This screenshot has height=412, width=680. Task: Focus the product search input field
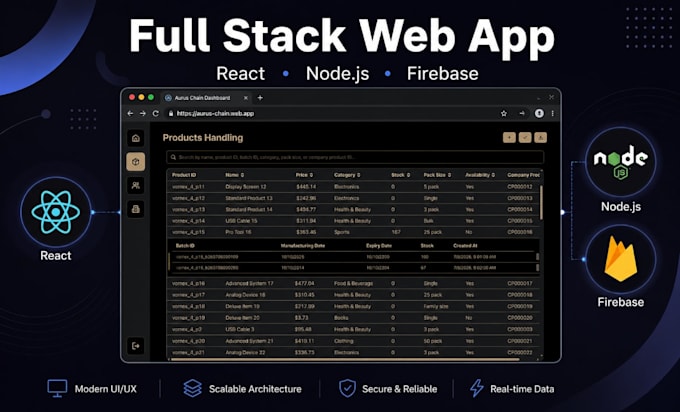pyautogui.click(x=355, y=157)
